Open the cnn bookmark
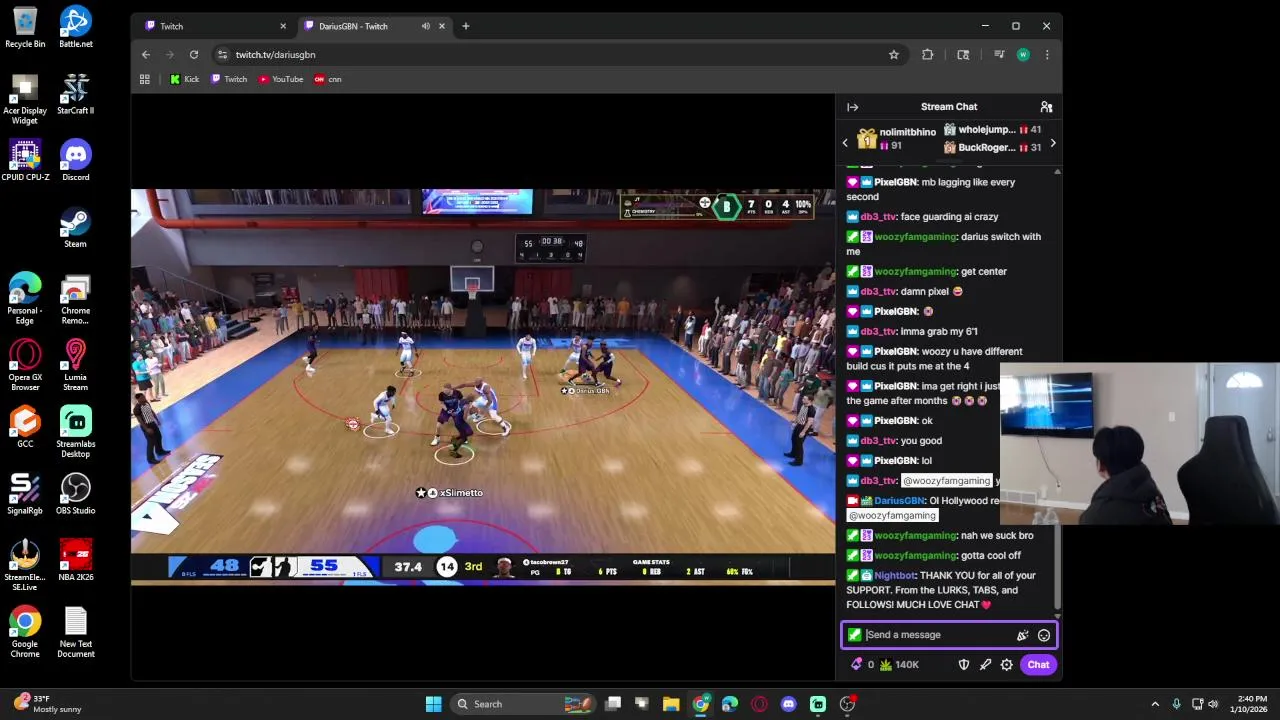The image size is (1280, 720). pos(328,79)
